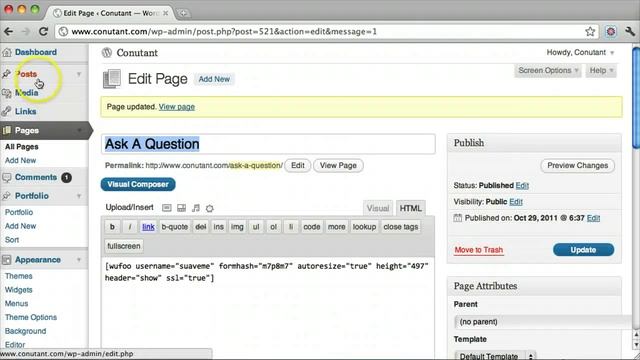Click the Visual Composer button
Viewport: 640px width, 360px height.
[138, 184]
